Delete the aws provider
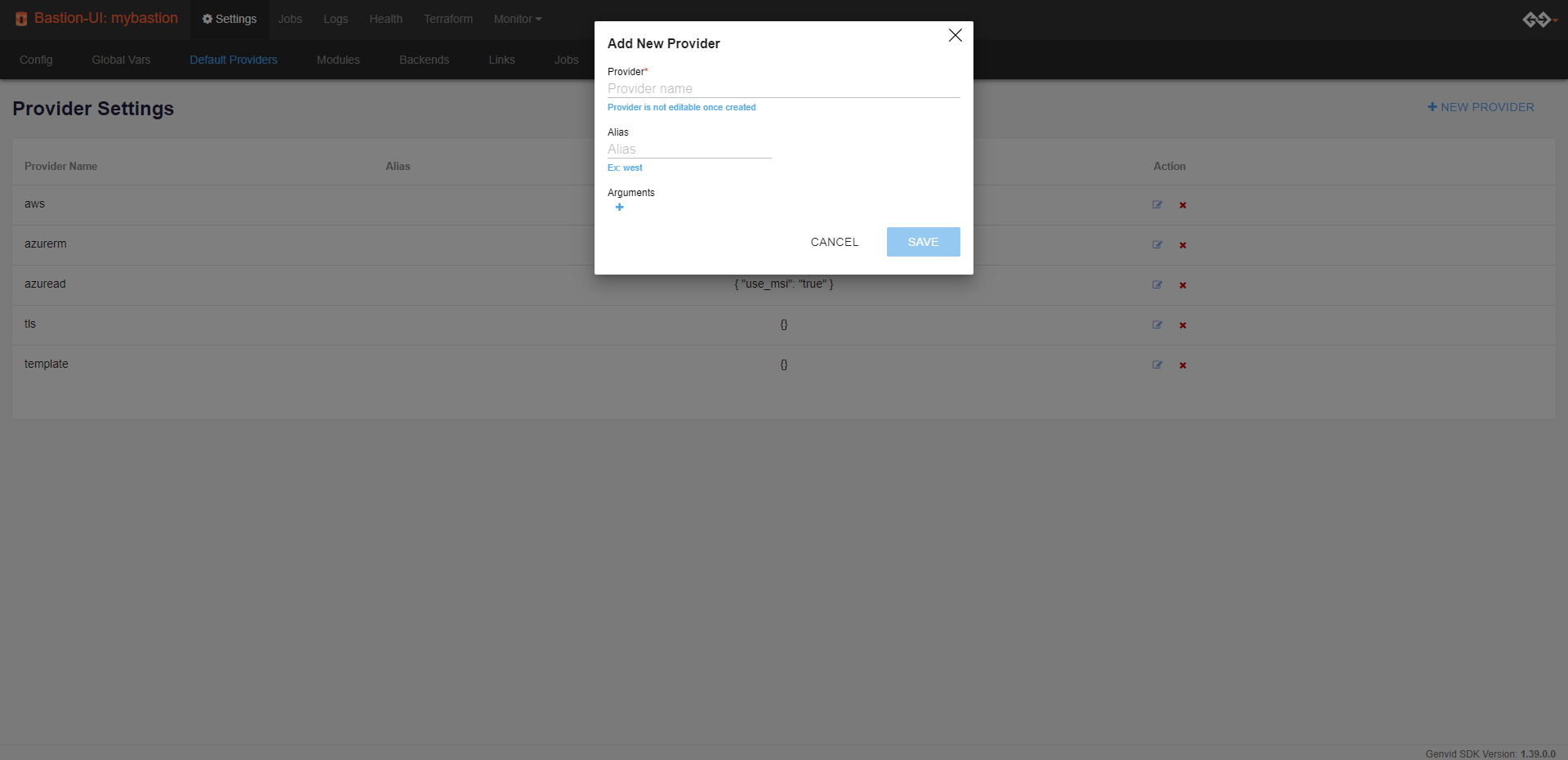This screenshot has width=1568, height=760. 1183,205
